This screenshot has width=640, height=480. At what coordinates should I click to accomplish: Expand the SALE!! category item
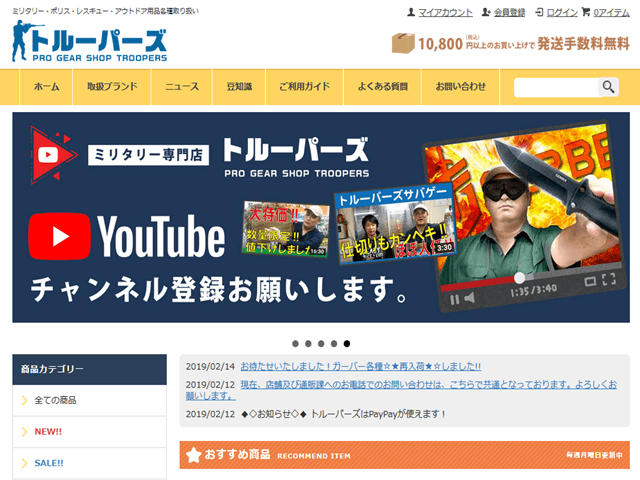89,463
